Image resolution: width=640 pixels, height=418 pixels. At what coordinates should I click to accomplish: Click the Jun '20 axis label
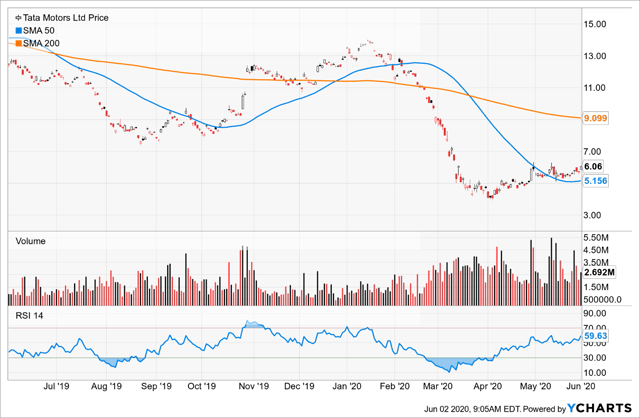click(581, 386)
